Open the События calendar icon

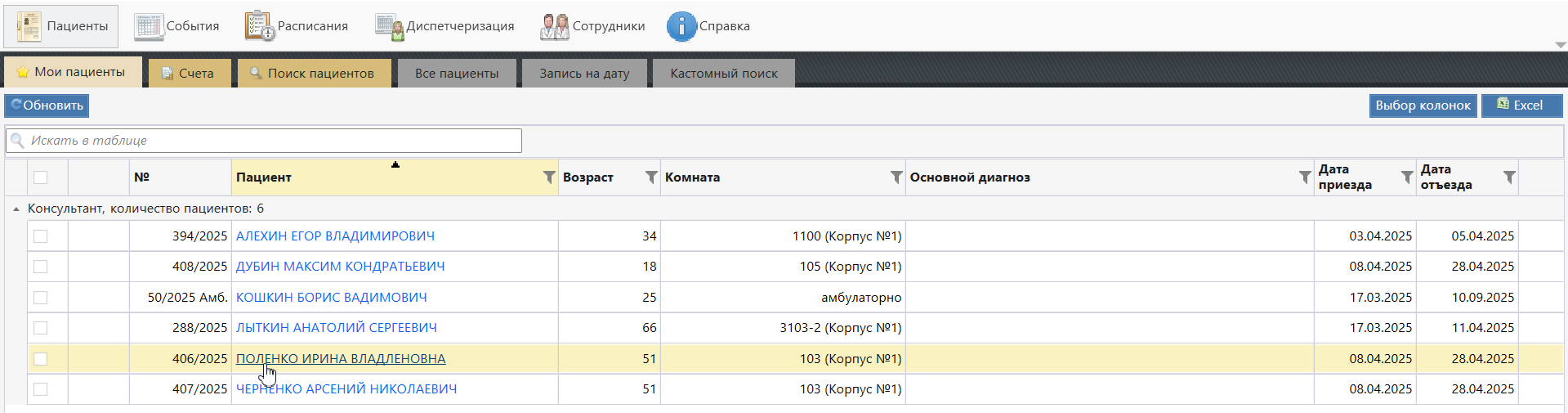149,26
